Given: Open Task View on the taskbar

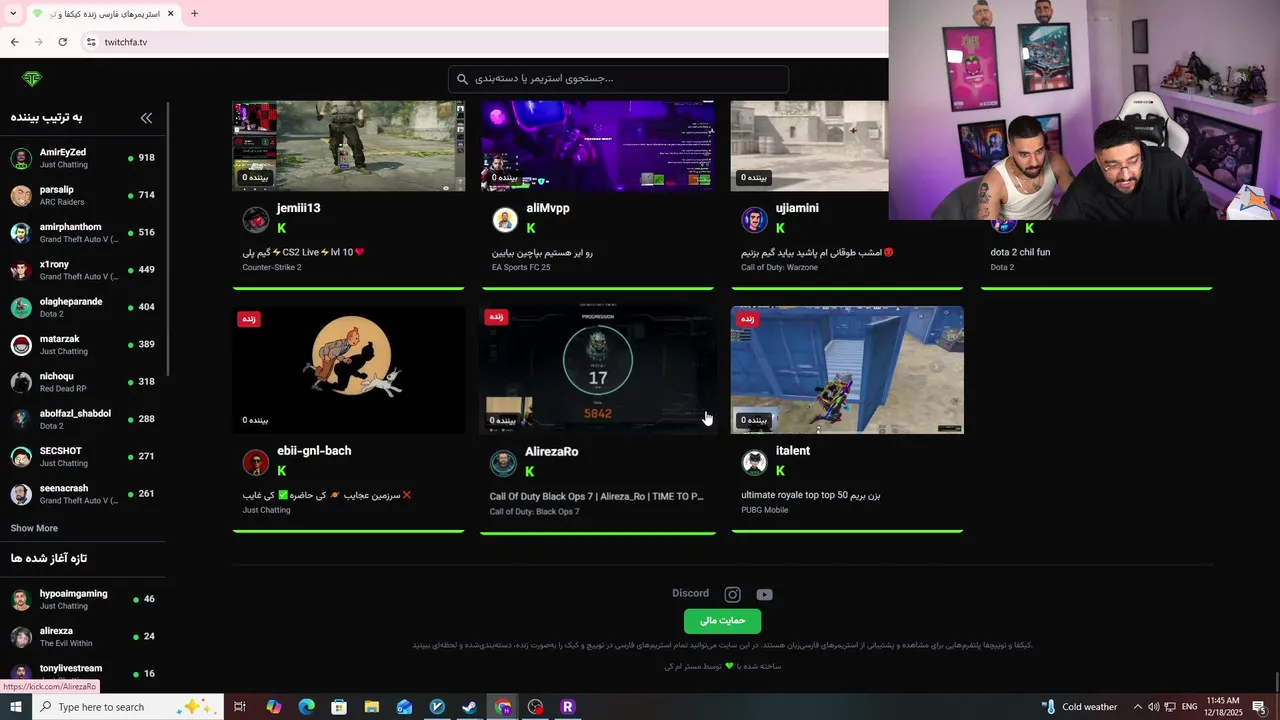Looking at the screenshot, I should [240, 707].
